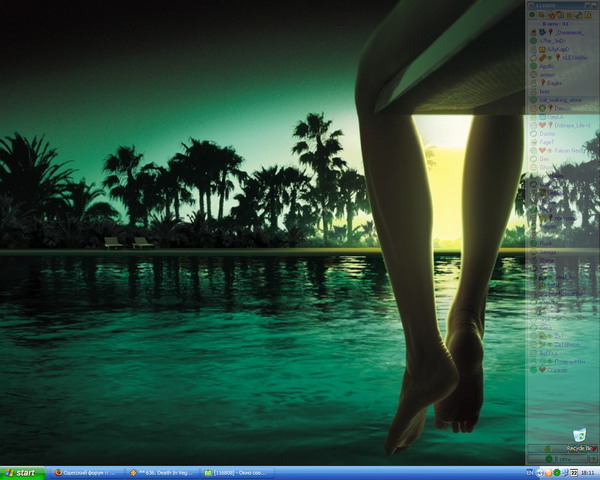The image size is (600, 480).
Task: Click heart icon beside Dobraya_Life
Action: (x=542, y=125)
